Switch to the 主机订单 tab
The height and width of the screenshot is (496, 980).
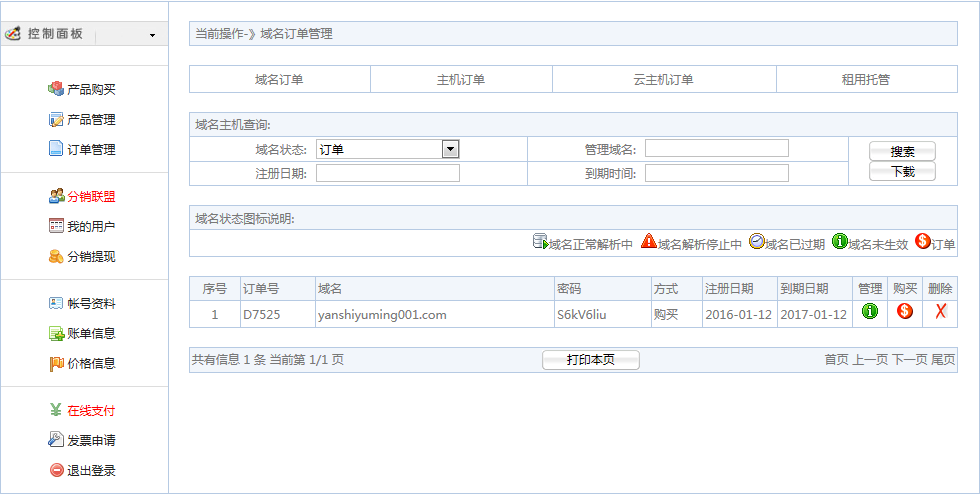pyautogui.click(x=461, y=80)
